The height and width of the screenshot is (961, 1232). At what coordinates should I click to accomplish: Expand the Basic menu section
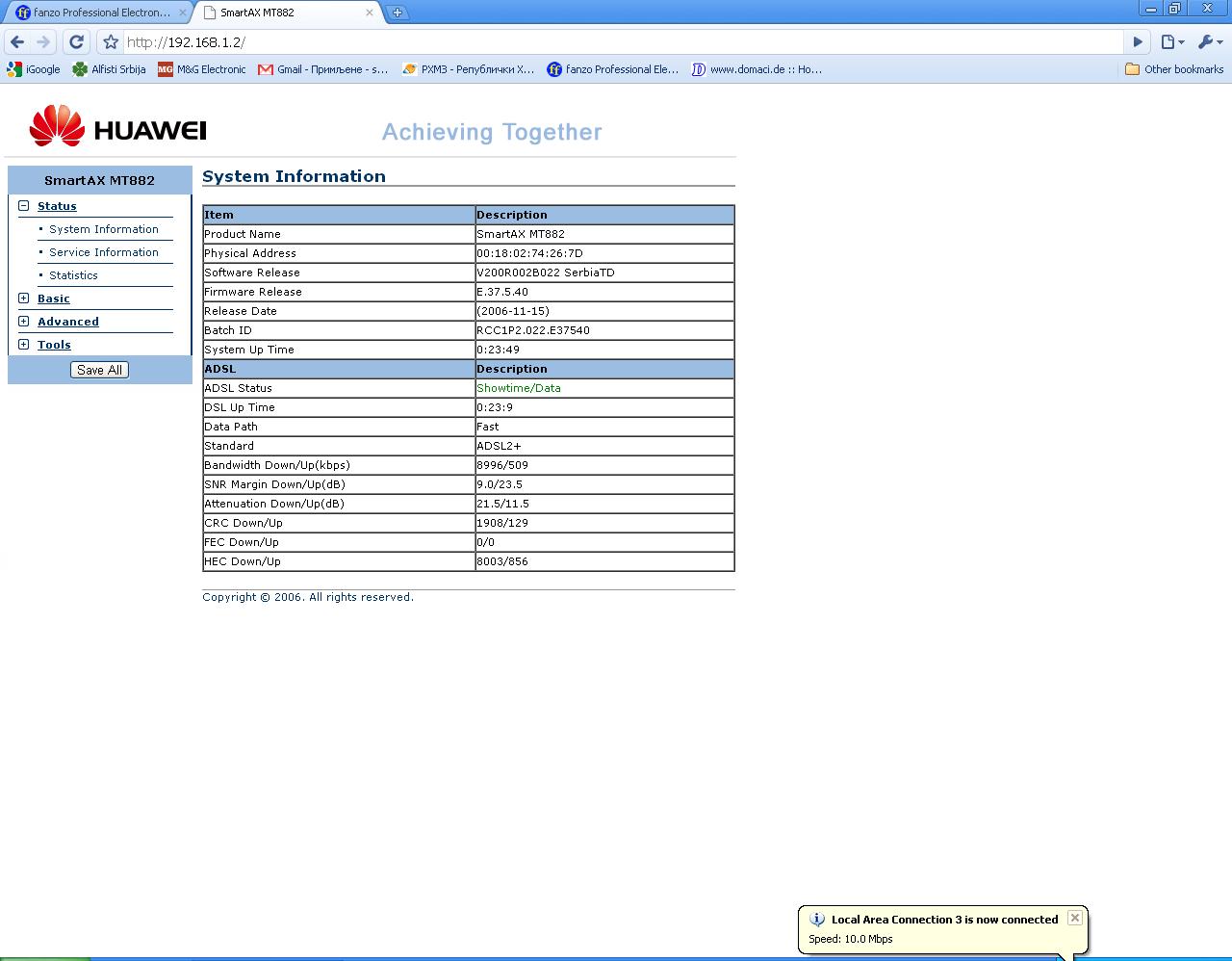pos(24,299)
